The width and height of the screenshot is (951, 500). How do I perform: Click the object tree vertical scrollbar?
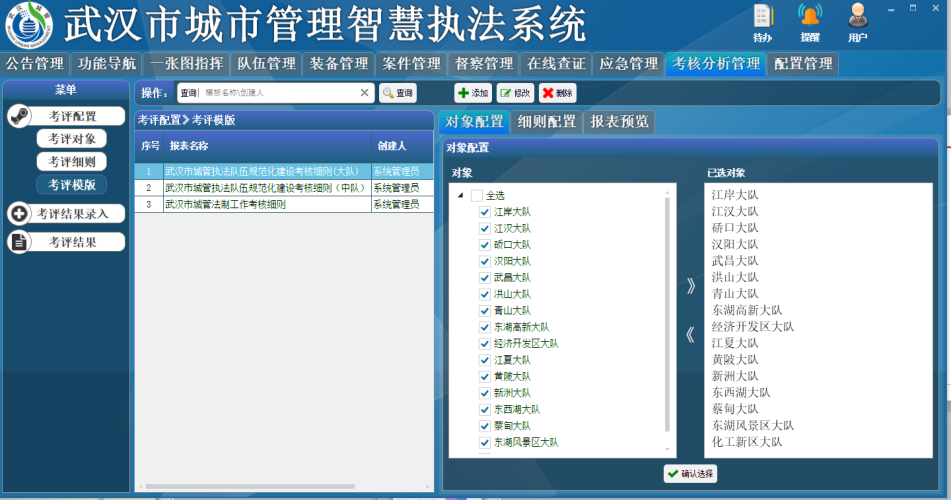(668, 320)
